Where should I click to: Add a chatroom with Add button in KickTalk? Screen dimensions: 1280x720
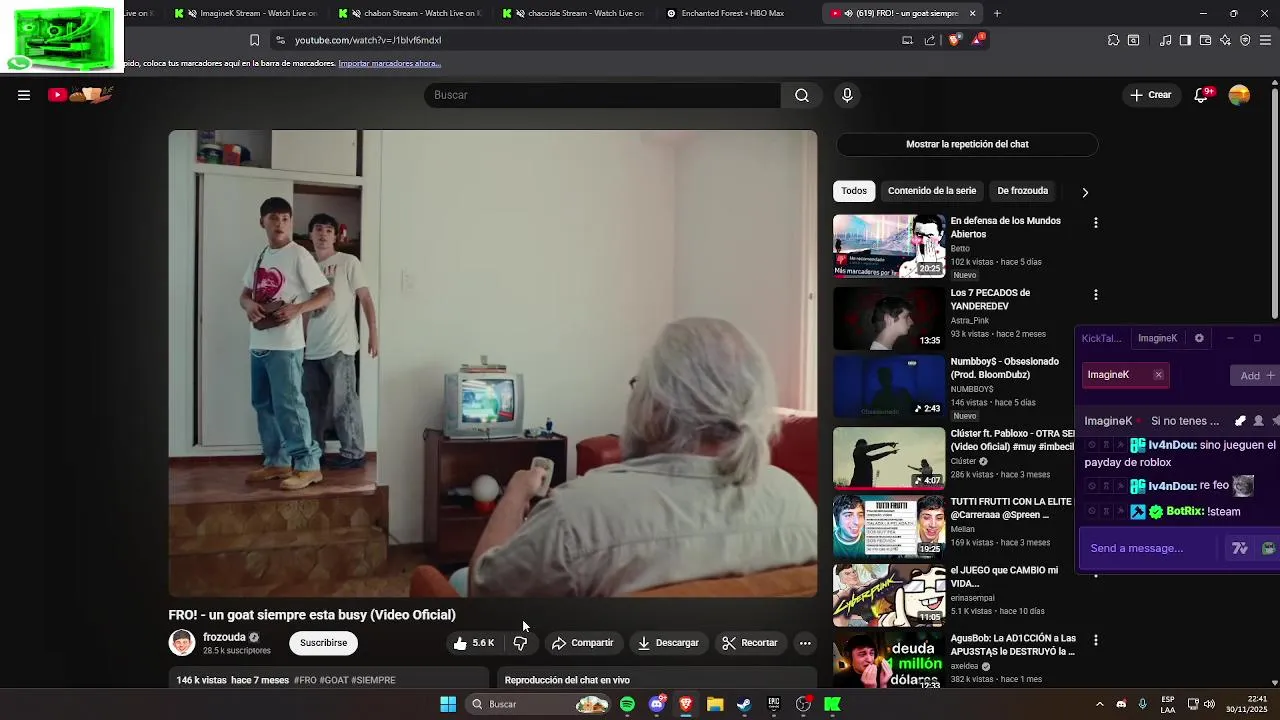(x=1256, y=376)
